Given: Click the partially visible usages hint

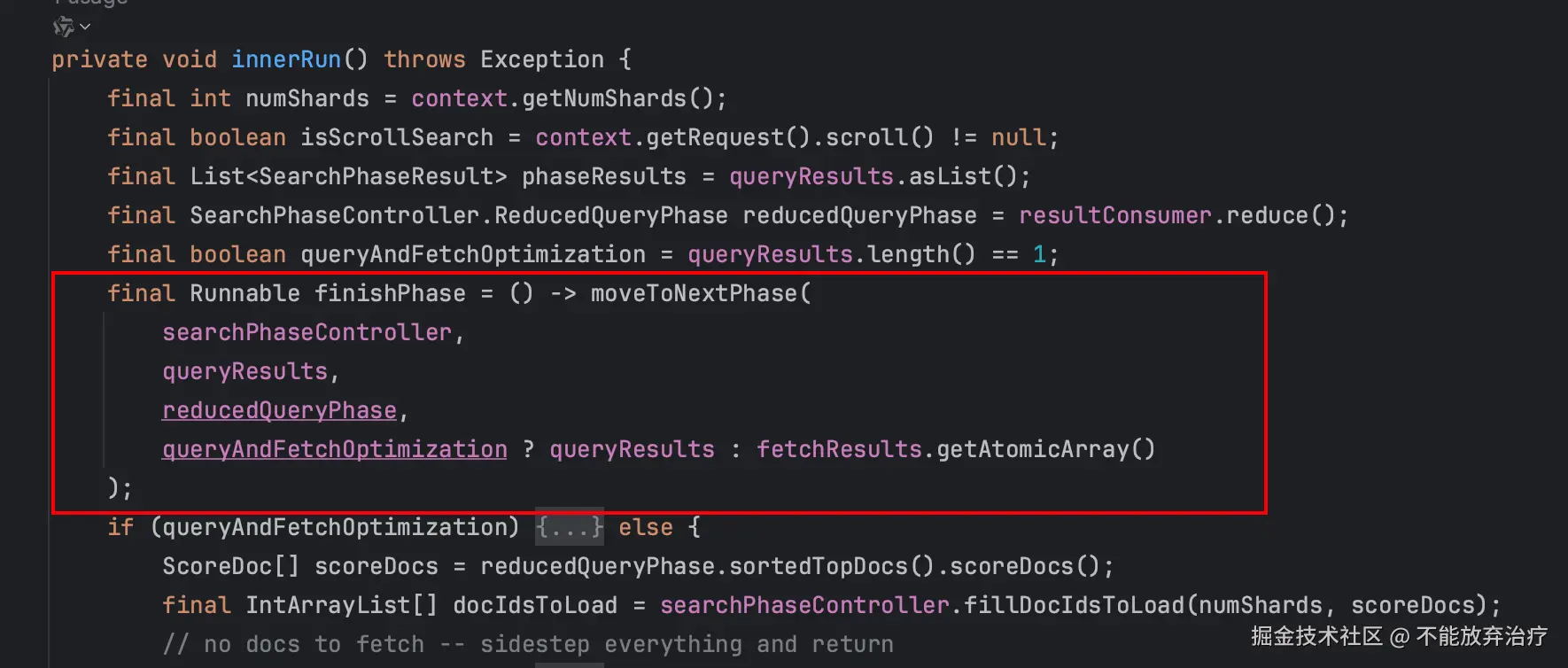Looking at the screenshot, I should click(91, 3).
